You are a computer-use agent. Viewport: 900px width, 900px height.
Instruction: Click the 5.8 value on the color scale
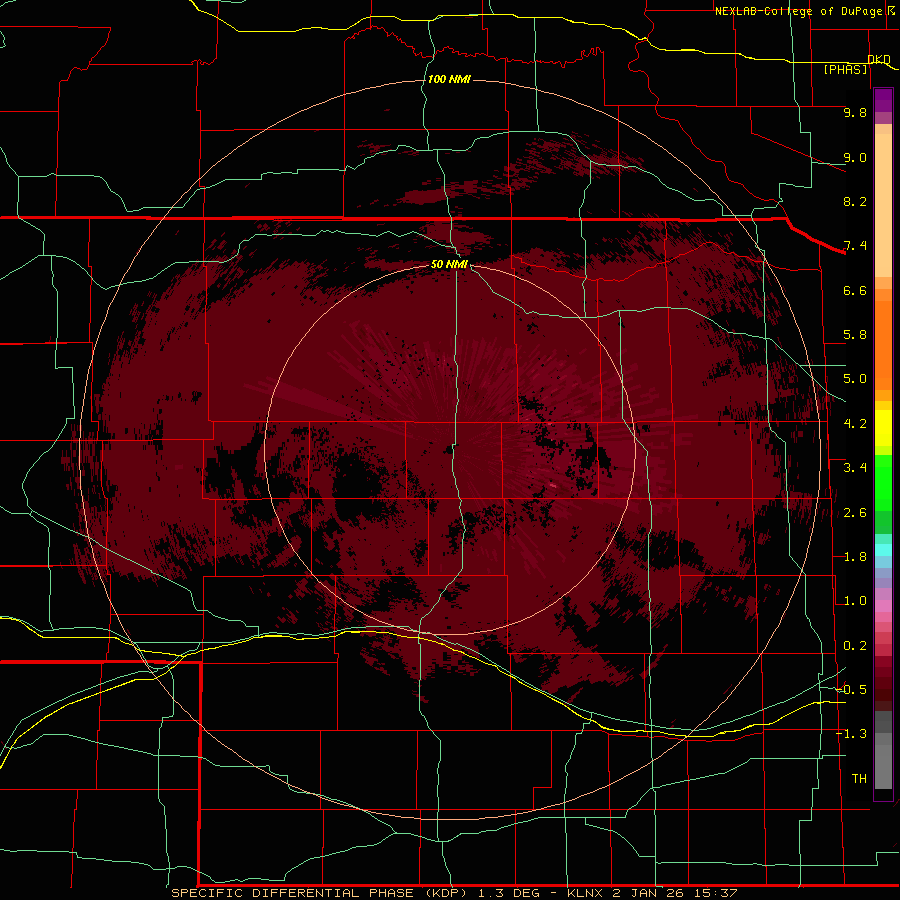855,335
